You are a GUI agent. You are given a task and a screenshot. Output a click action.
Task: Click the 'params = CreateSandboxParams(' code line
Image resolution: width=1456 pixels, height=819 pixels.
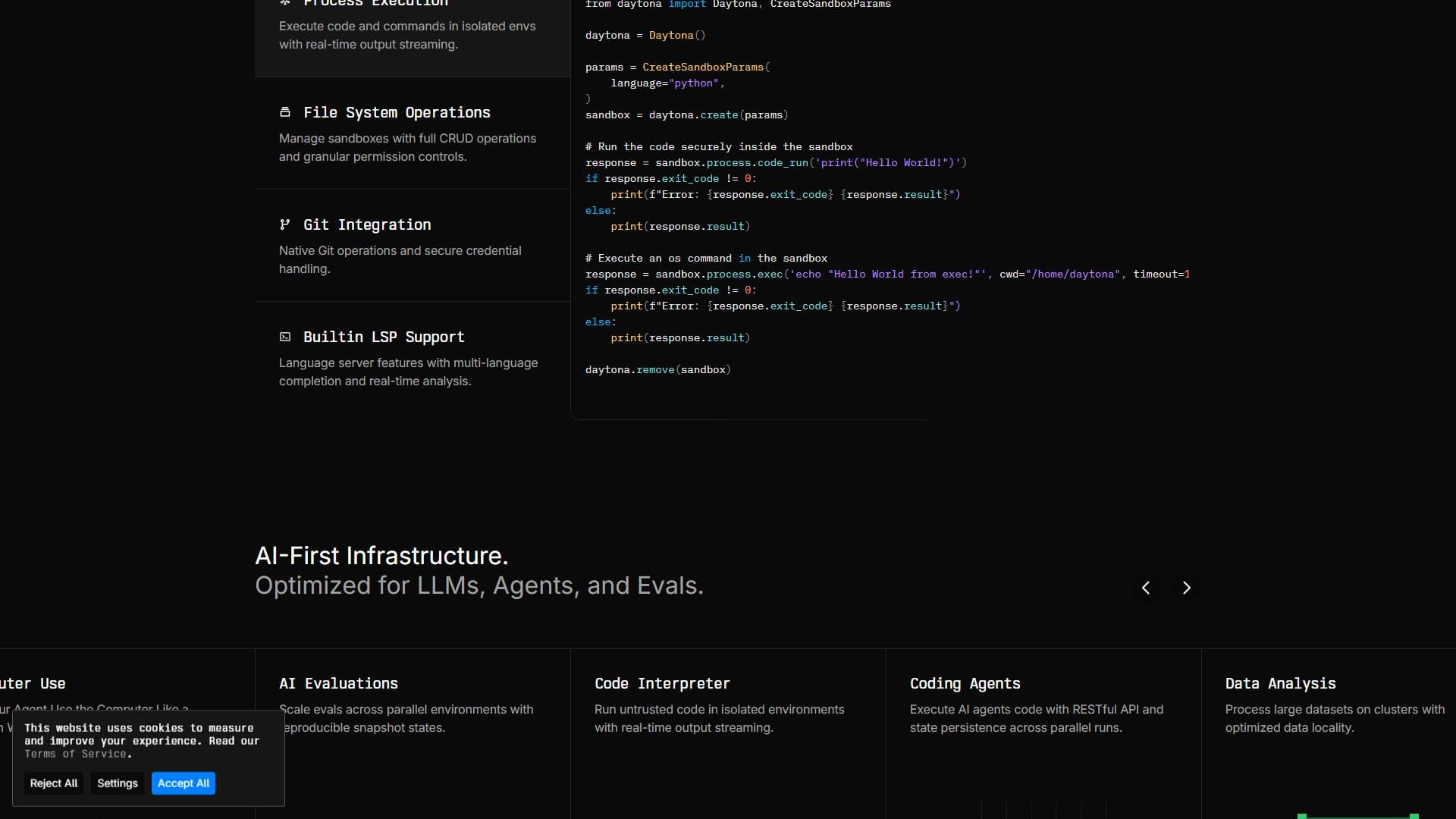(x=678, y=67)
